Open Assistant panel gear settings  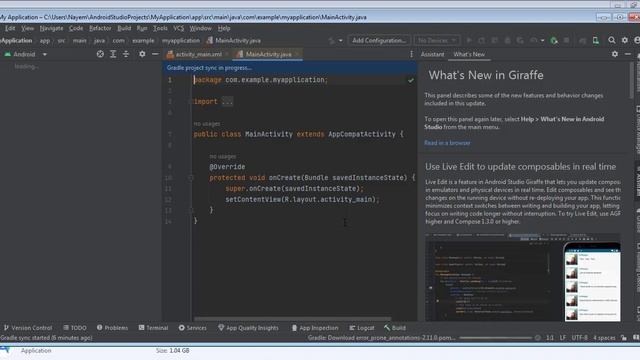point(615,54)
